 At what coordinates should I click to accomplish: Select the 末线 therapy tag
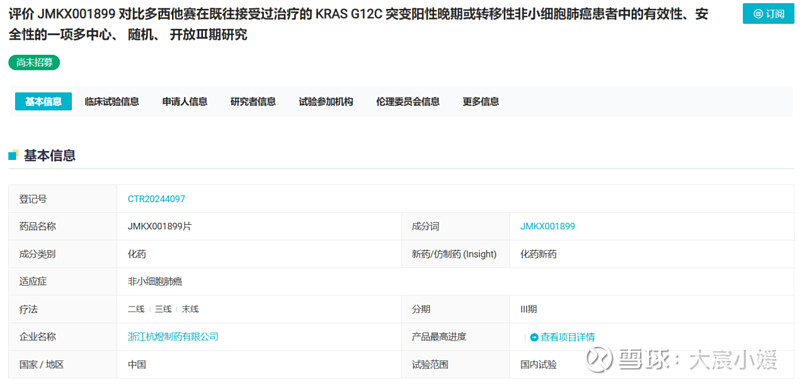tap(190, 309)
